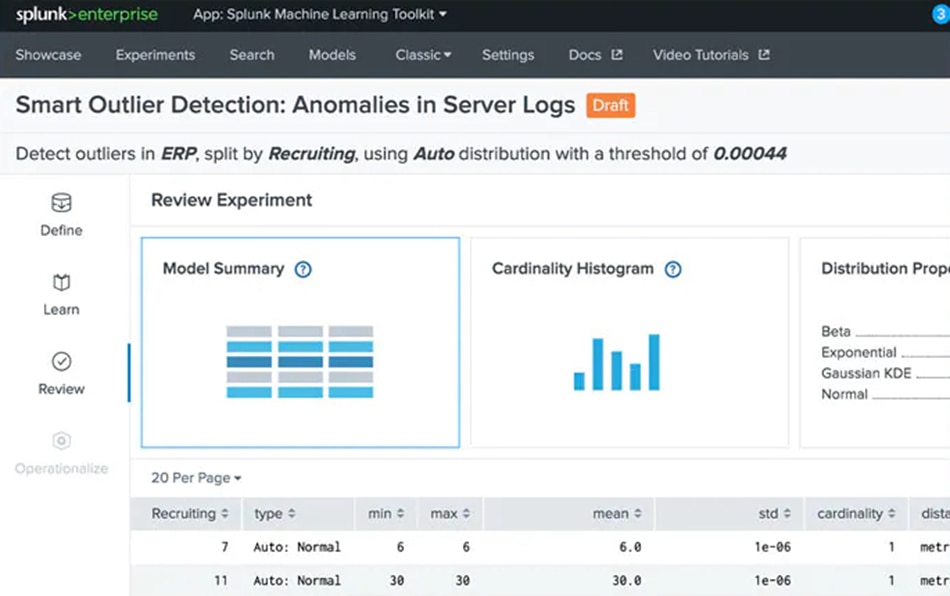Click the Learn step book icon
Screen dimensions: 950x596
click(x=61, y=283)
